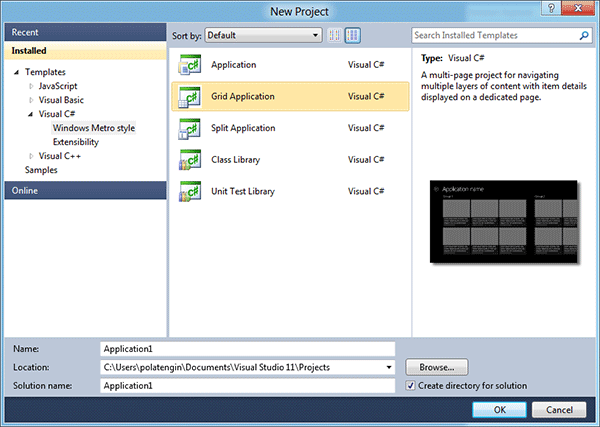Click the Name input field

(x=248, y=349)
